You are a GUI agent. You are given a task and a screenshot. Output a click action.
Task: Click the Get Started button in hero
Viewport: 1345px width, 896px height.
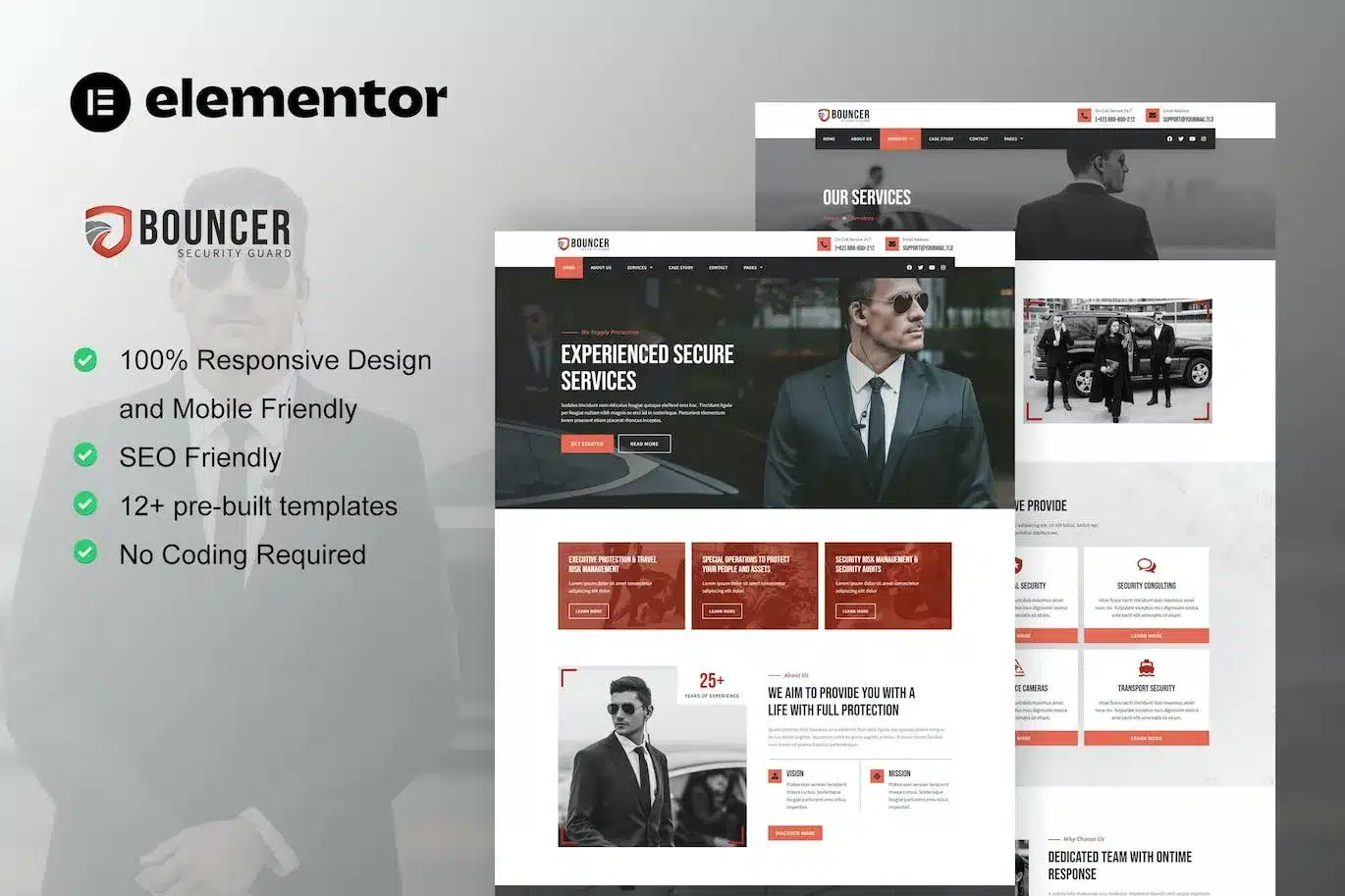(587, 444)
